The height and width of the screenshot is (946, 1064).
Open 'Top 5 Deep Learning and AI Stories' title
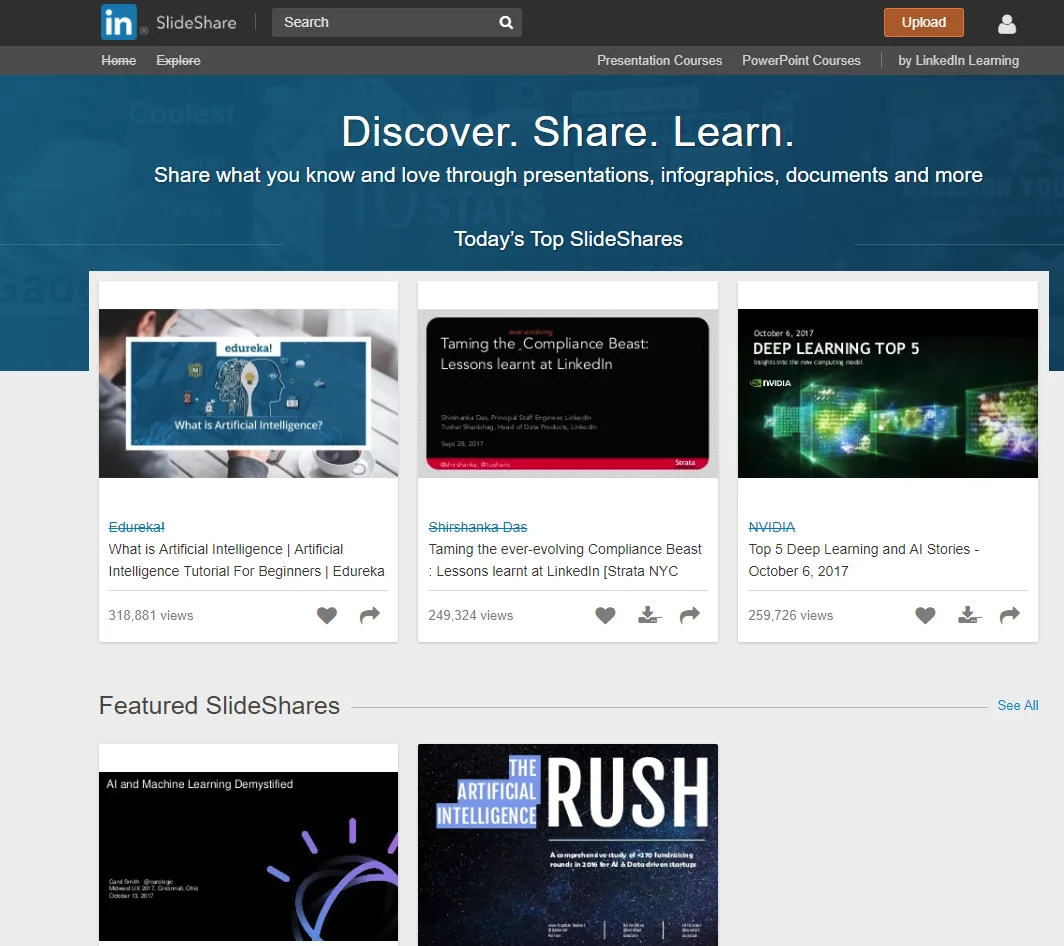point(863,560)
